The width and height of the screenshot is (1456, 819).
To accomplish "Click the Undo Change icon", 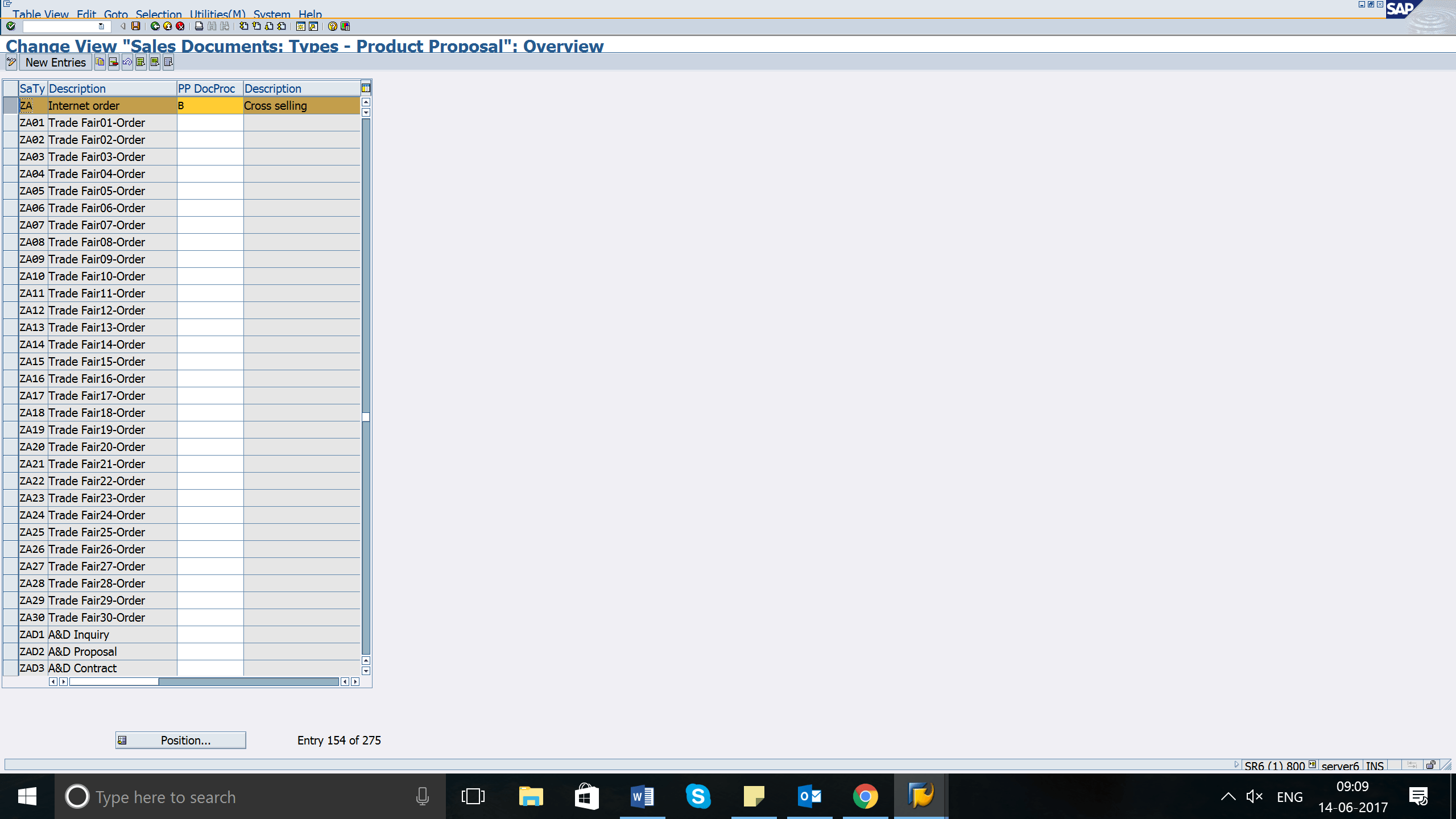I will (127, 62).
